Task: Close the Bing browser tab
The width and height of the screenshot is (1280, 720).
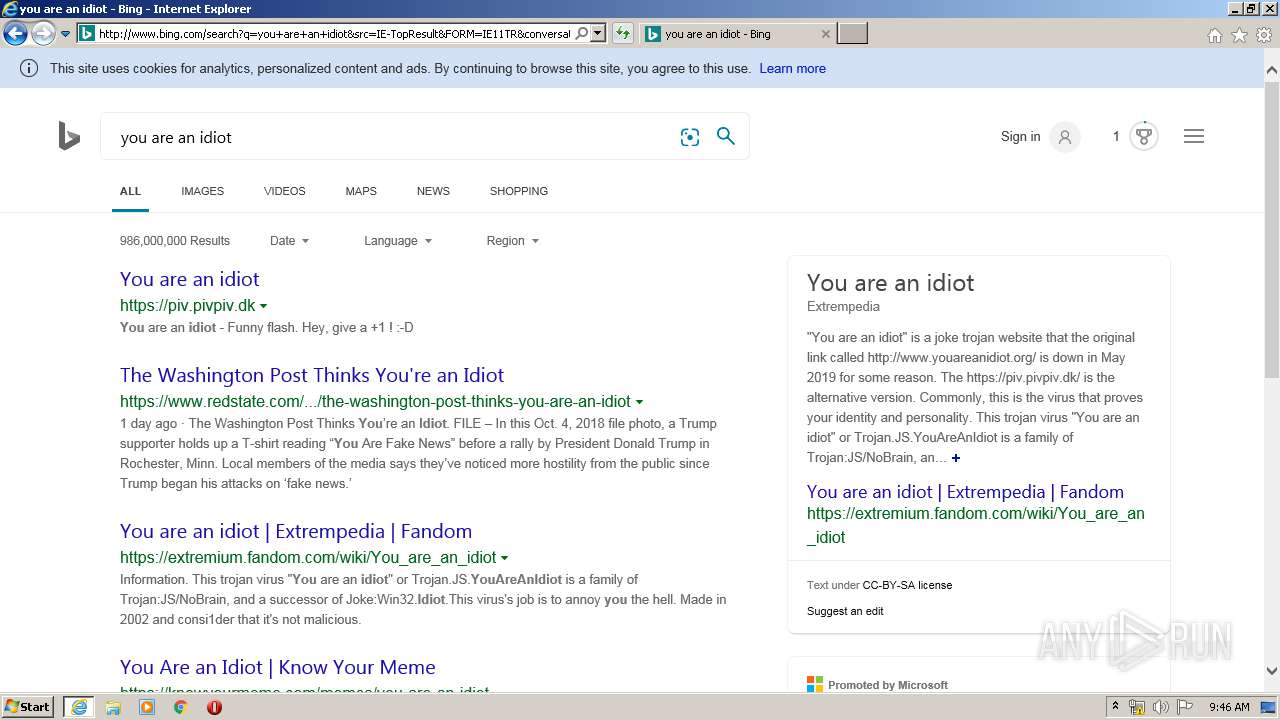Action: 825,34
